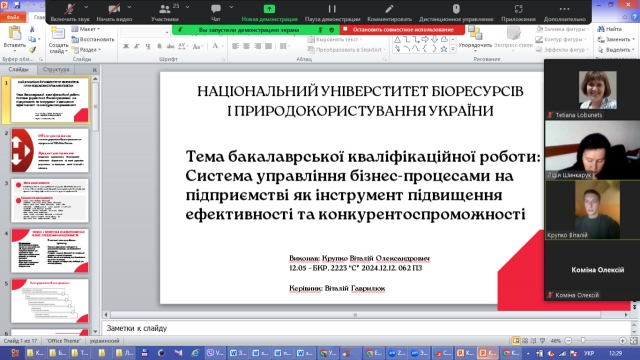Open the Раздел section dropdown

(87, 50)
